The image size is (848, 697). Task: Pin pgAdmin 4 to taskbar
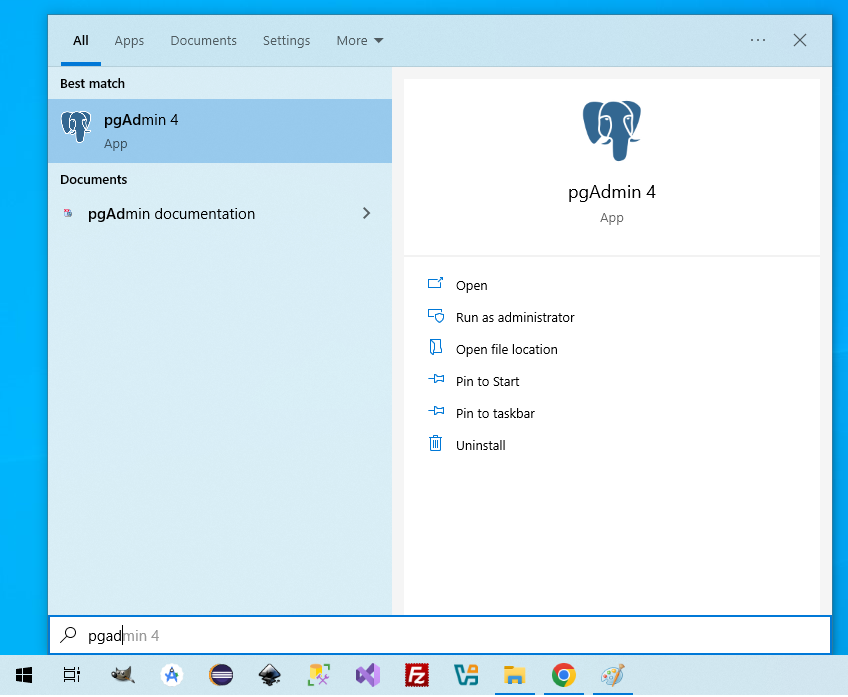tap(495, 413)
